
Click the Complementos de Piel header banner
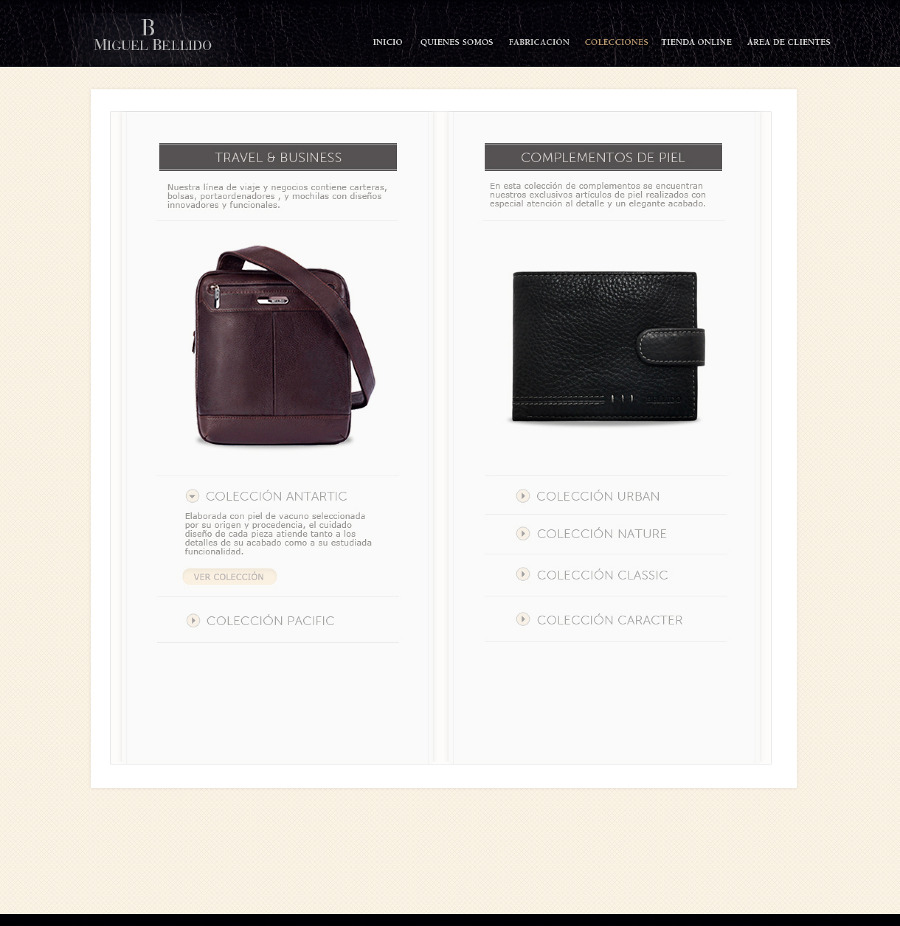[603, 157]
